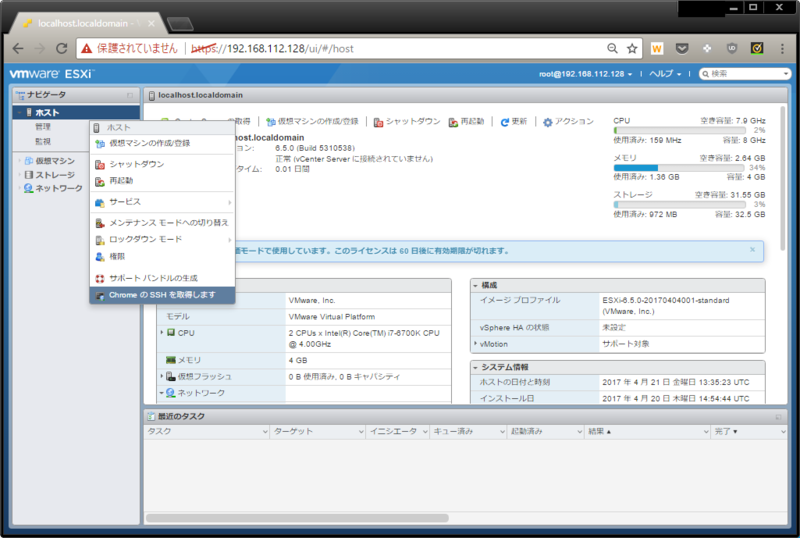Collapse the ネットワーク hardware row

161,393
